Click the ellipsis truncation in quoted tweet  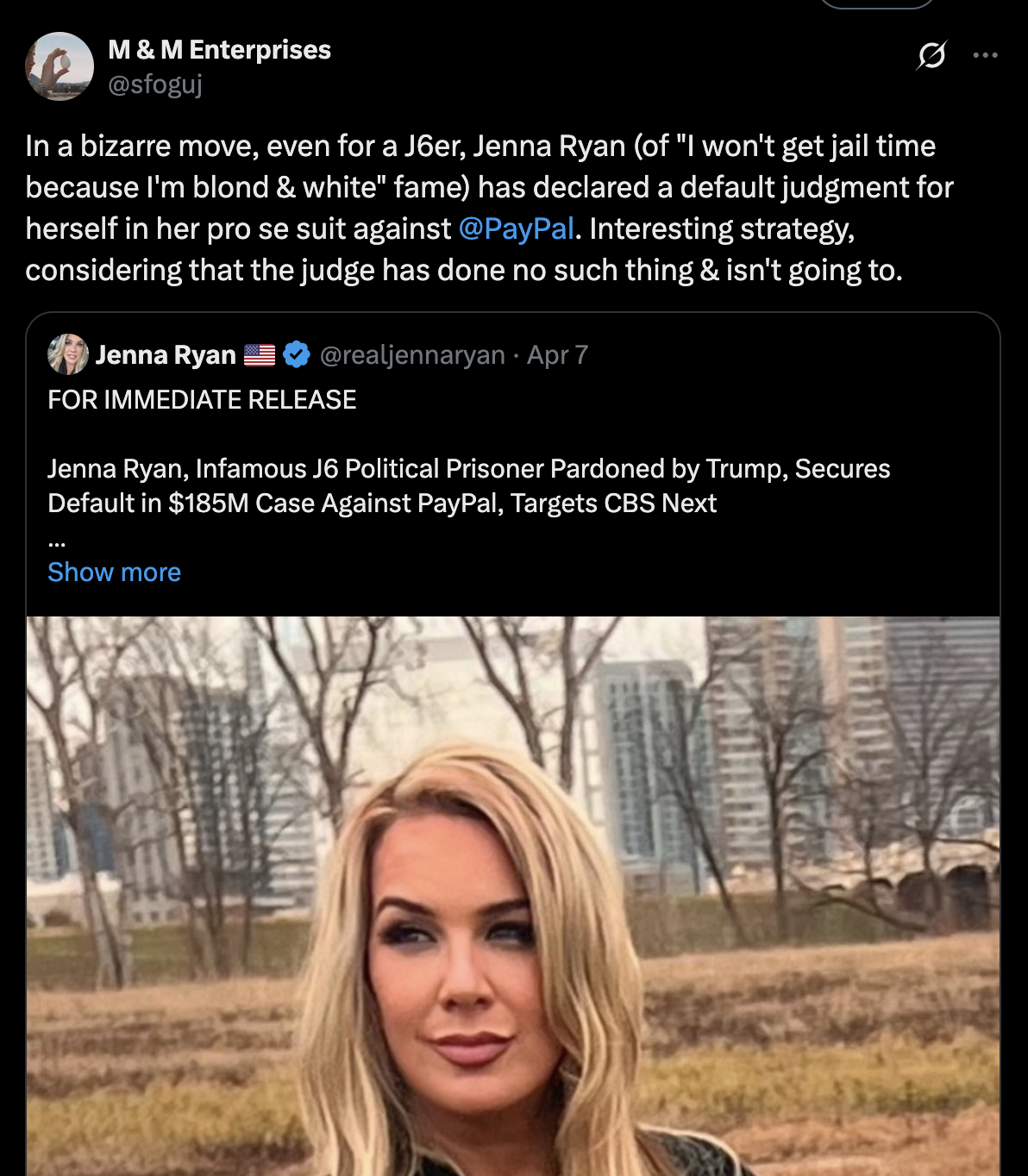pos(57,541)
